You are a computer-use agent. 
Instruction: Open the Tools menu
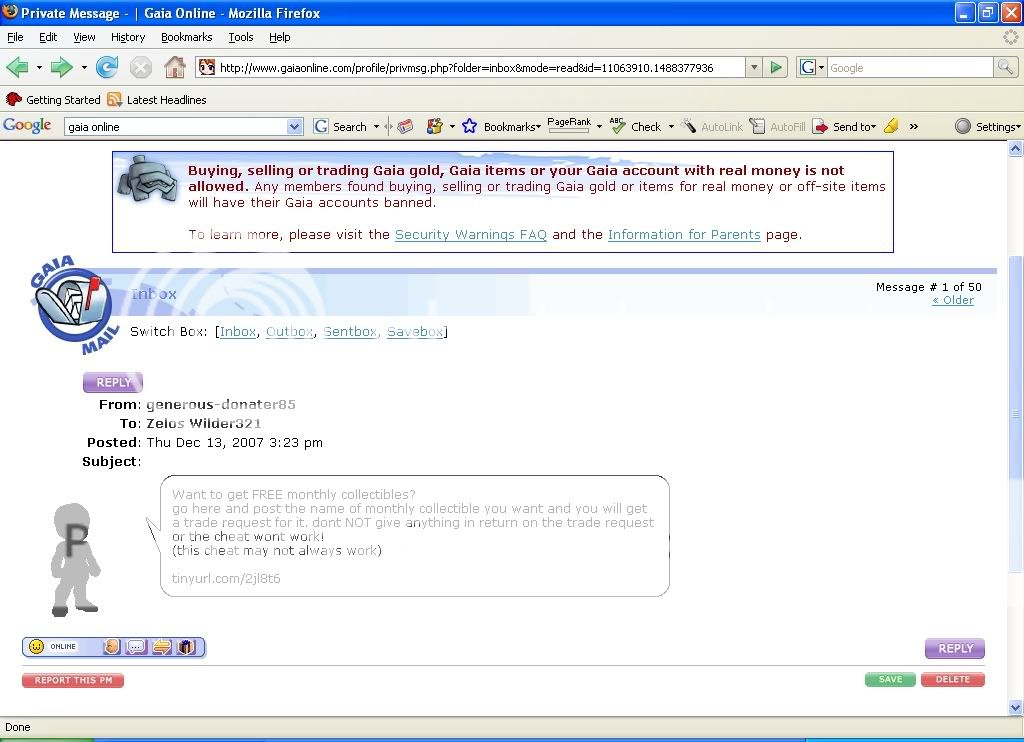(x=241, y=37)
